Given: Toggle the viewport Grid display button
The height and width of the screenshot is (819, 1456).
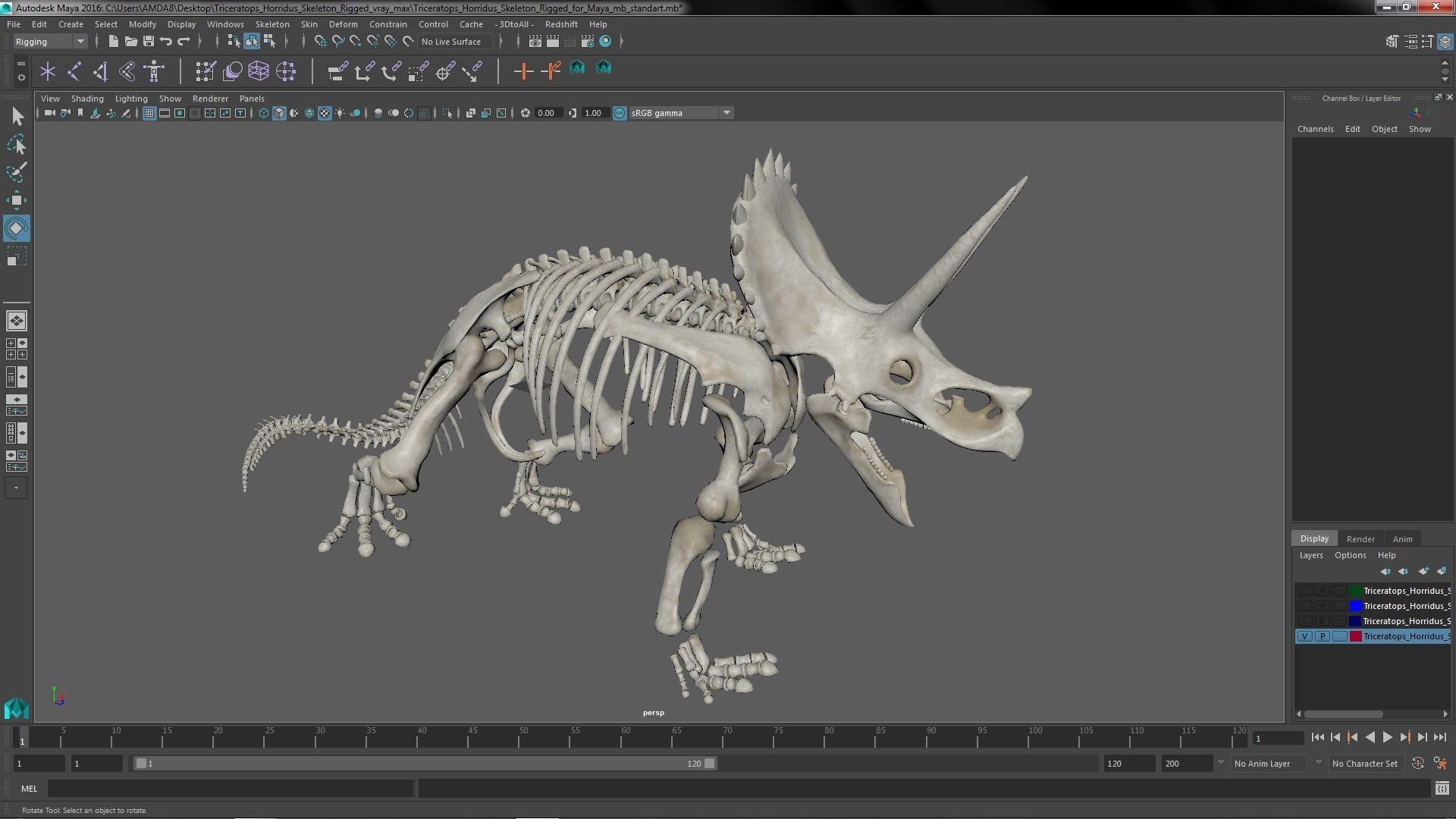Looking at the screenshot, I should (149, 113).
